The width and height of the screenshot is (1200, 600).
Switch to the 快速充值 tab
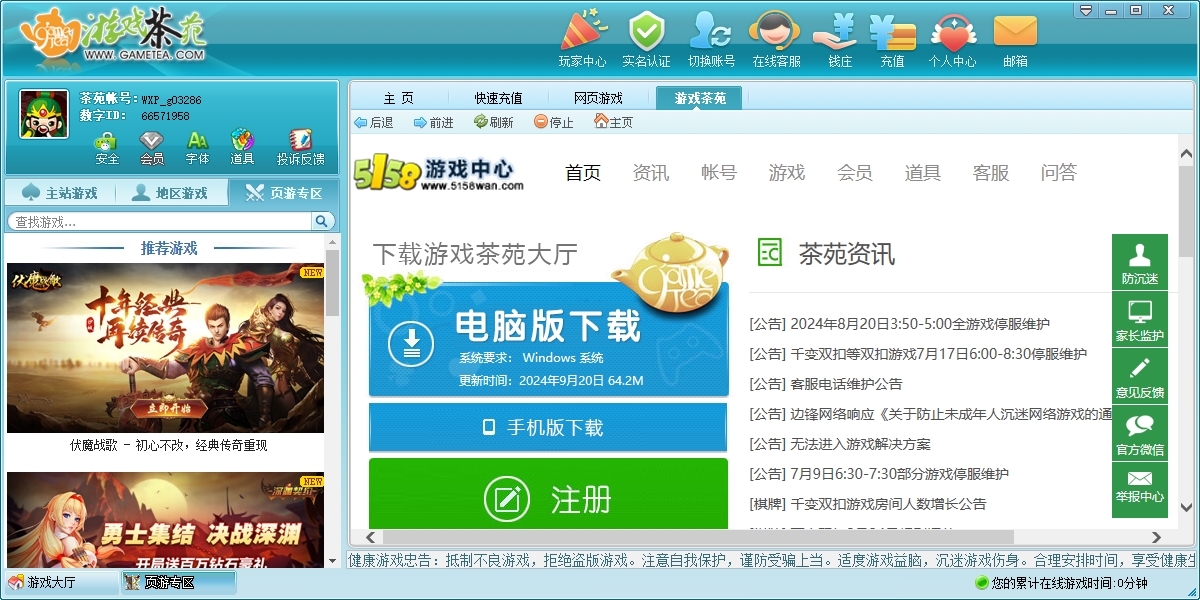click(499, 98)
